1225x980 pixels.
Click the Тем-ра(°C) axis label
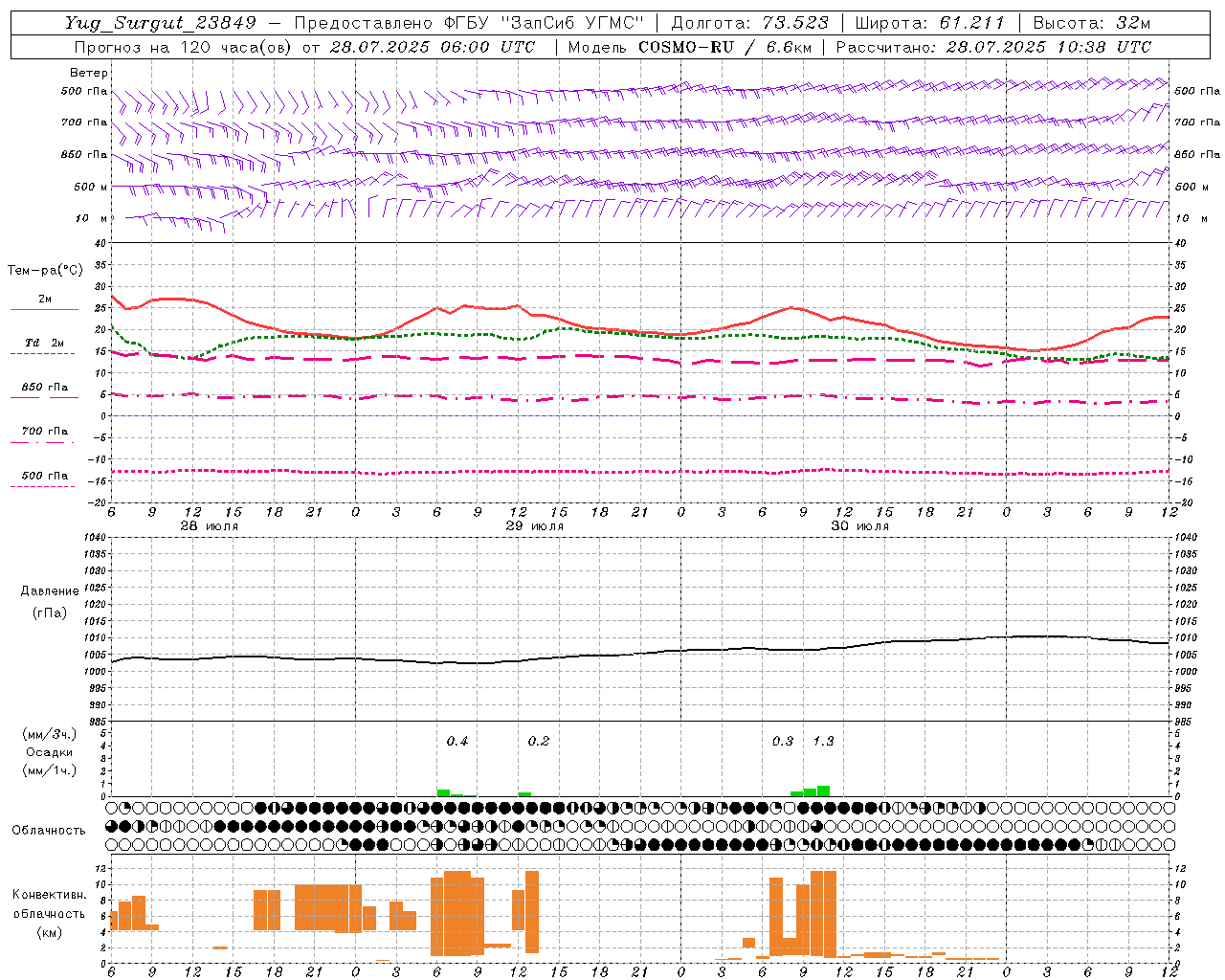pos(45,271)
